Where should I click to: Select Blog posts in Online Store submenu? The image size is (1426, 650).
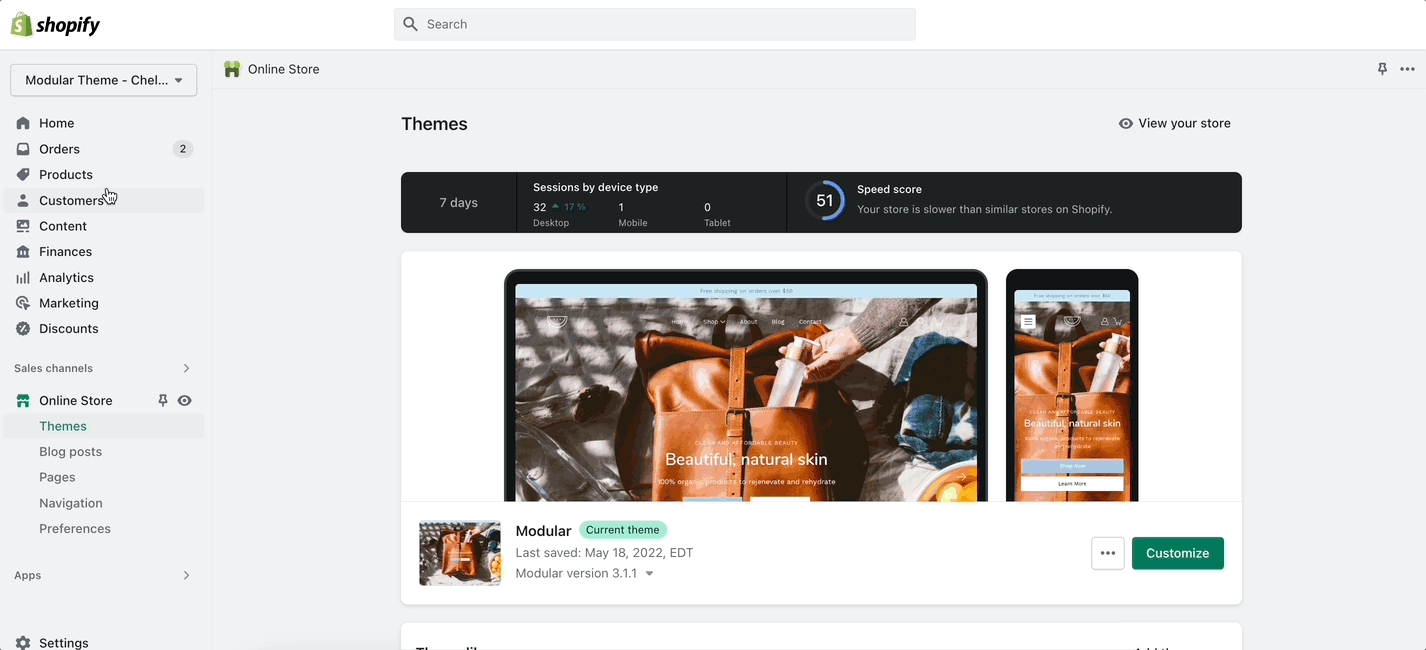[x=70, y=452]
